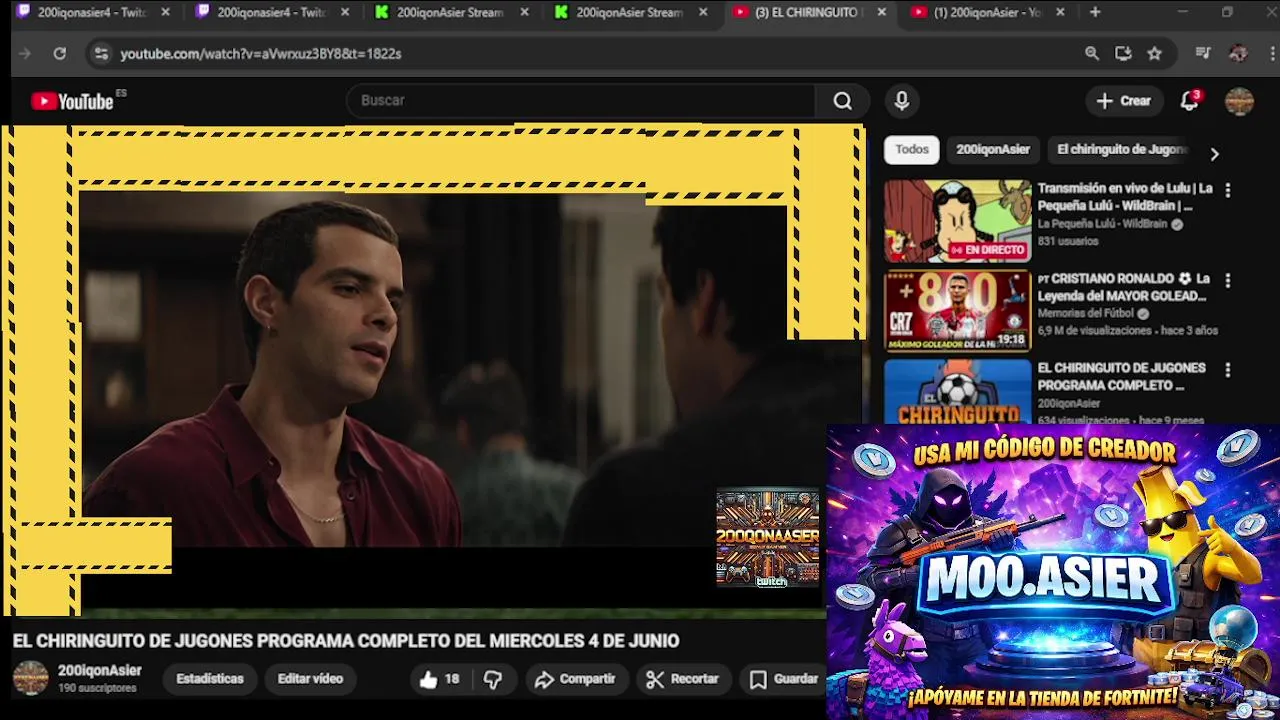Image resolution: width=1280 pixels, height=720 pixels.
Task: Click the Editar vídeo button
Action: (310, 679)
